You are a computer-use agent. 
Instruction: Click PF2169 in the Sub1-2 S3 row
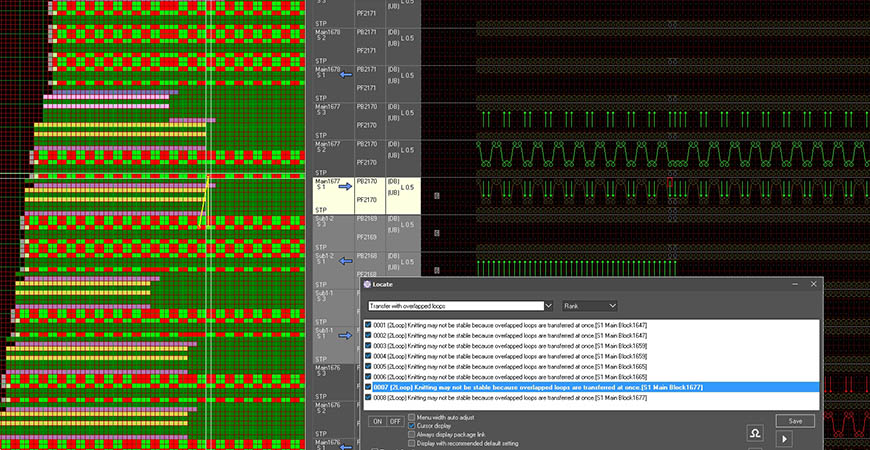pyautogui.click(x=366, y=237)
